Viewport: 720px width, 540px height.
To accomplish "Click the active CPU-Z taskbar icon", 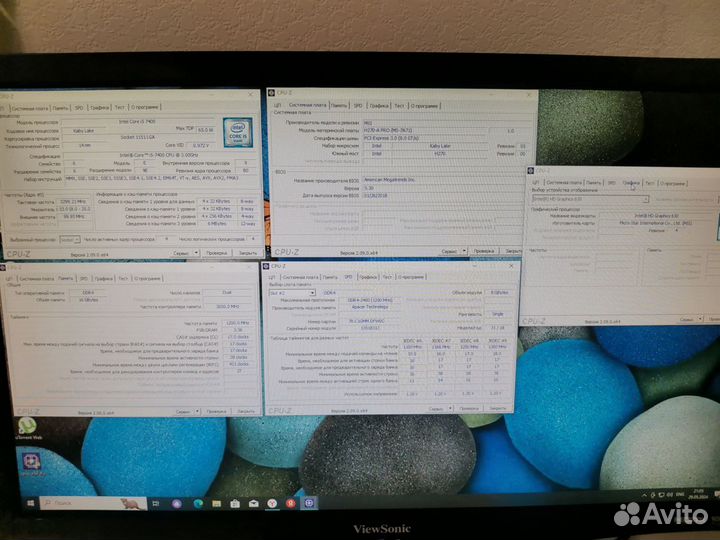I will pos(309,503).
